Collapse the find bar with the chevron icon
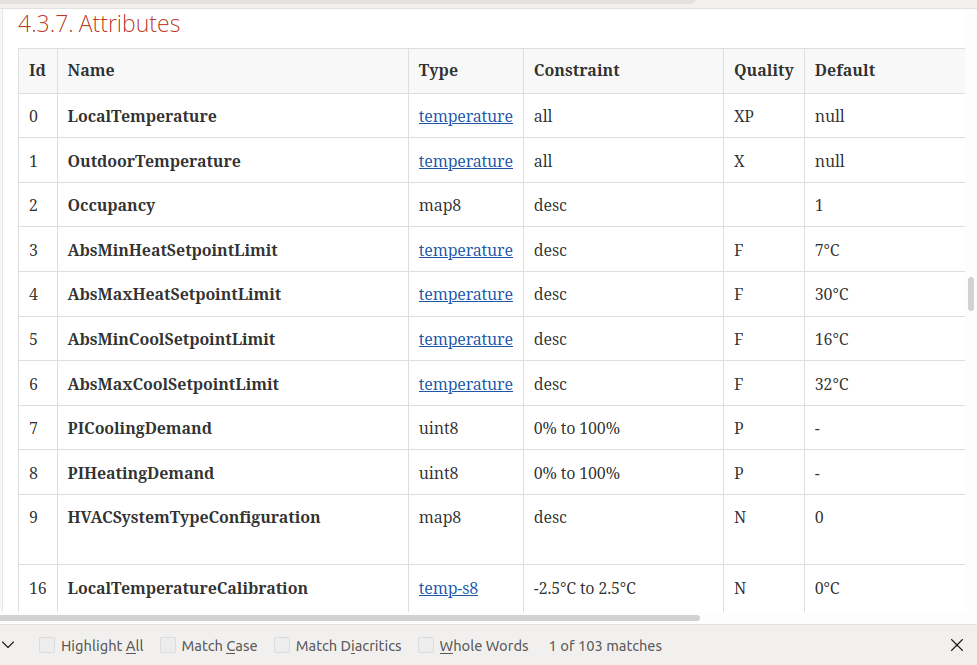The height and width of the screenshot is (665, 977). pyautogui.click(x=9, y=645)
